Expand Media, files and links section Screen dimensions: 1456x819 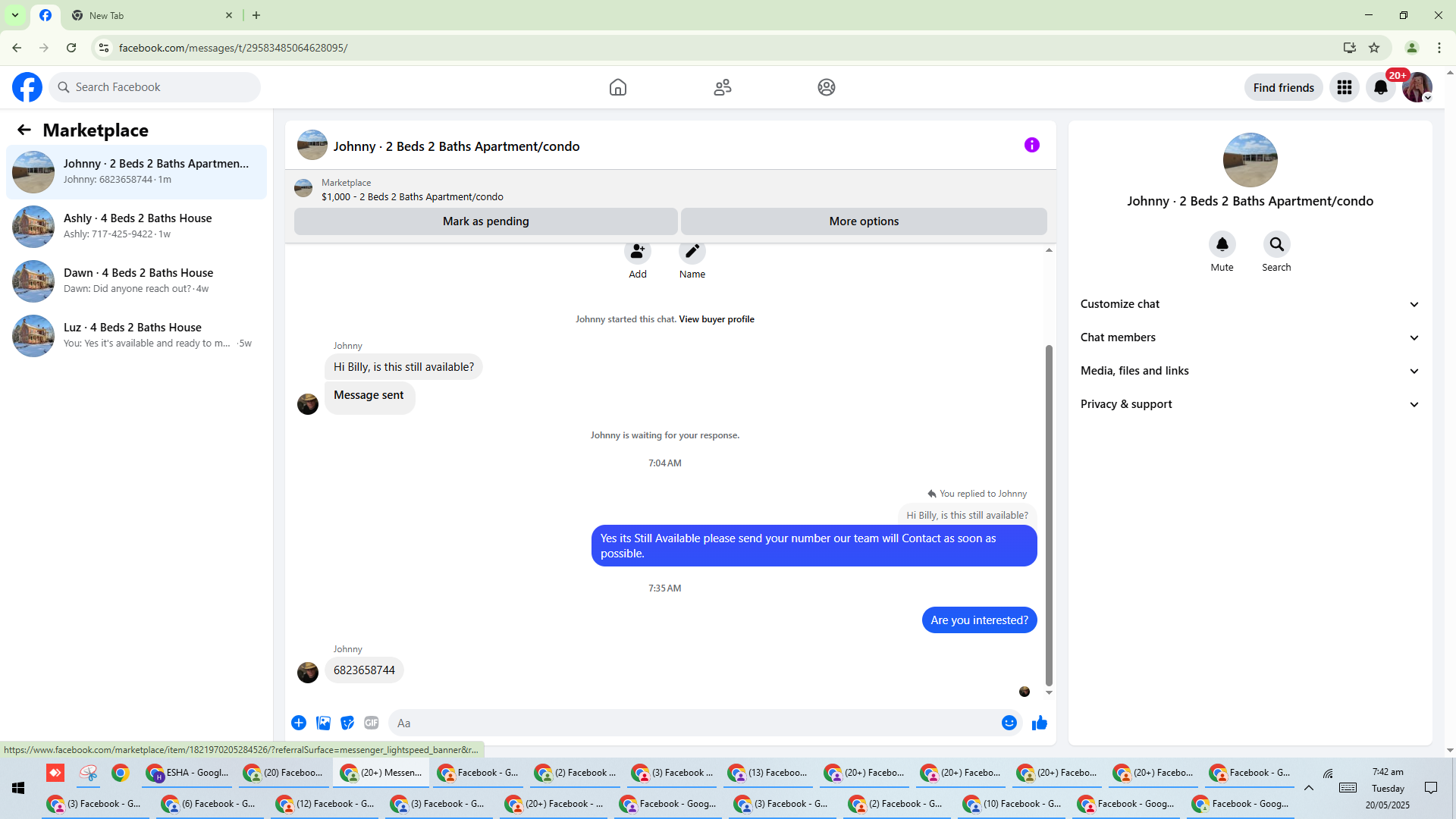(x=1250, y=371)
